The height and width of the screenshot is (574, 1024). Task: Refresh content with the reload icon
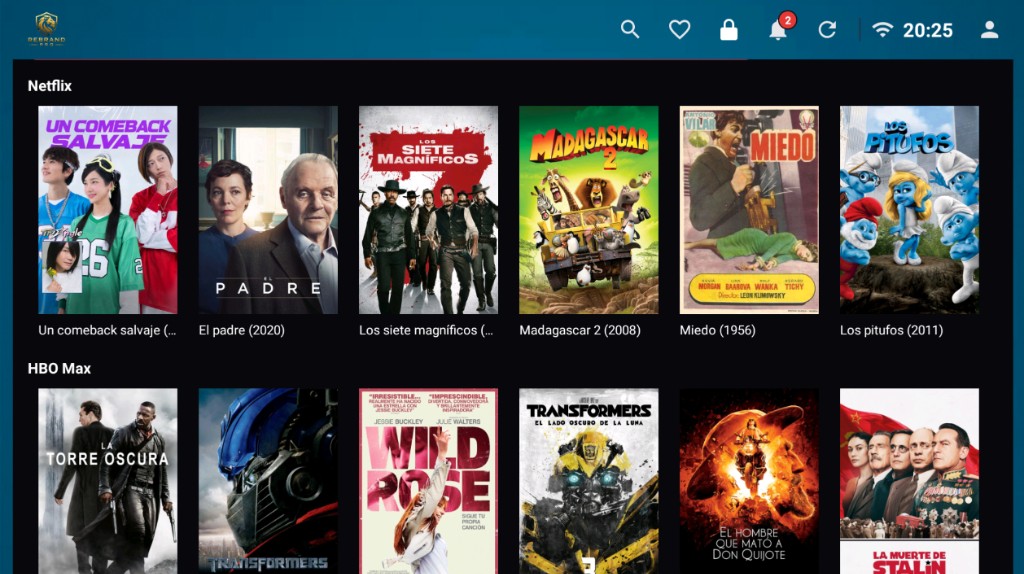(x=827, y=29)
